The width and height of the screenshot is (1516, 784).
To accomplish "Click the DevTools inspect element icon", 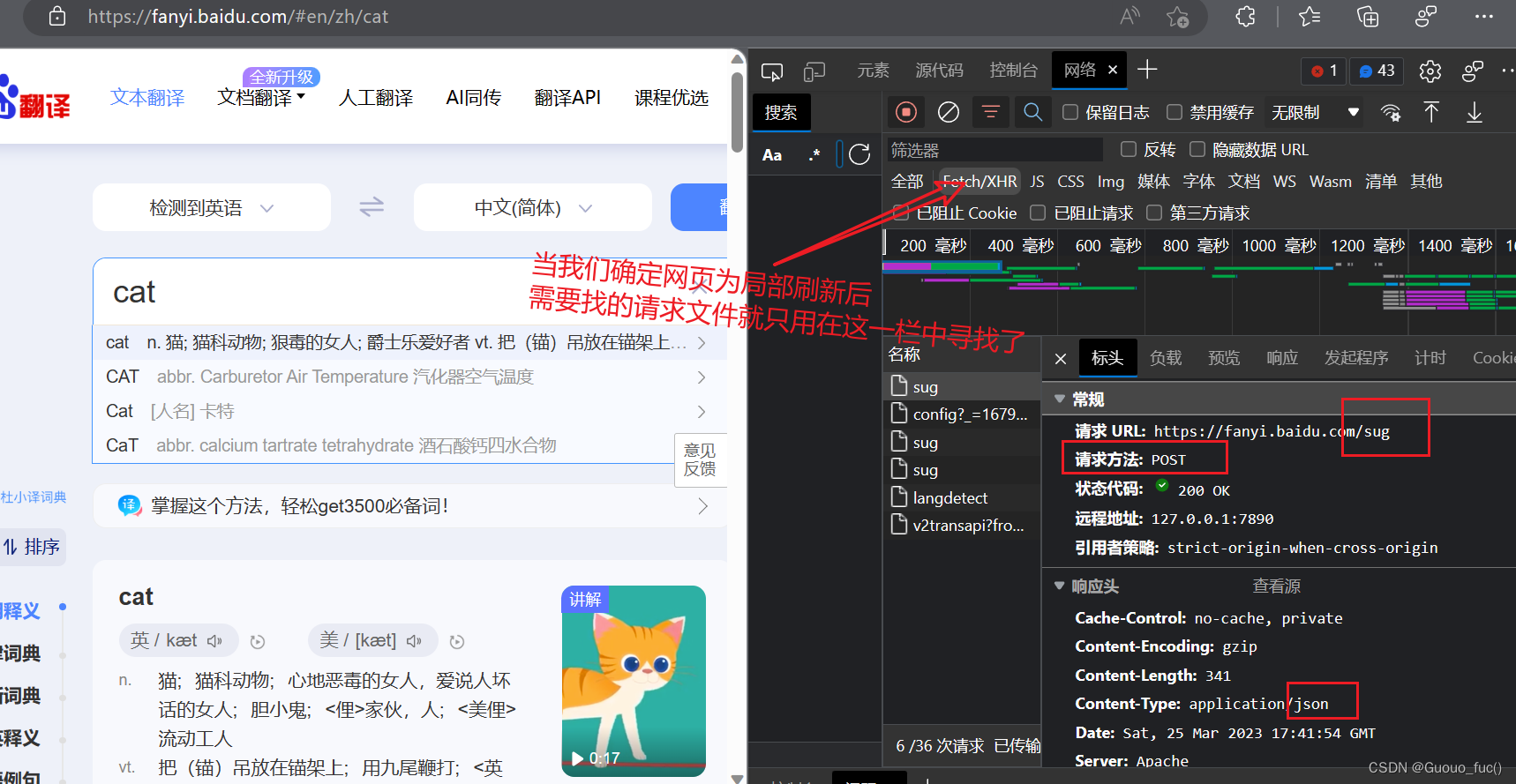I will point(772,71).
